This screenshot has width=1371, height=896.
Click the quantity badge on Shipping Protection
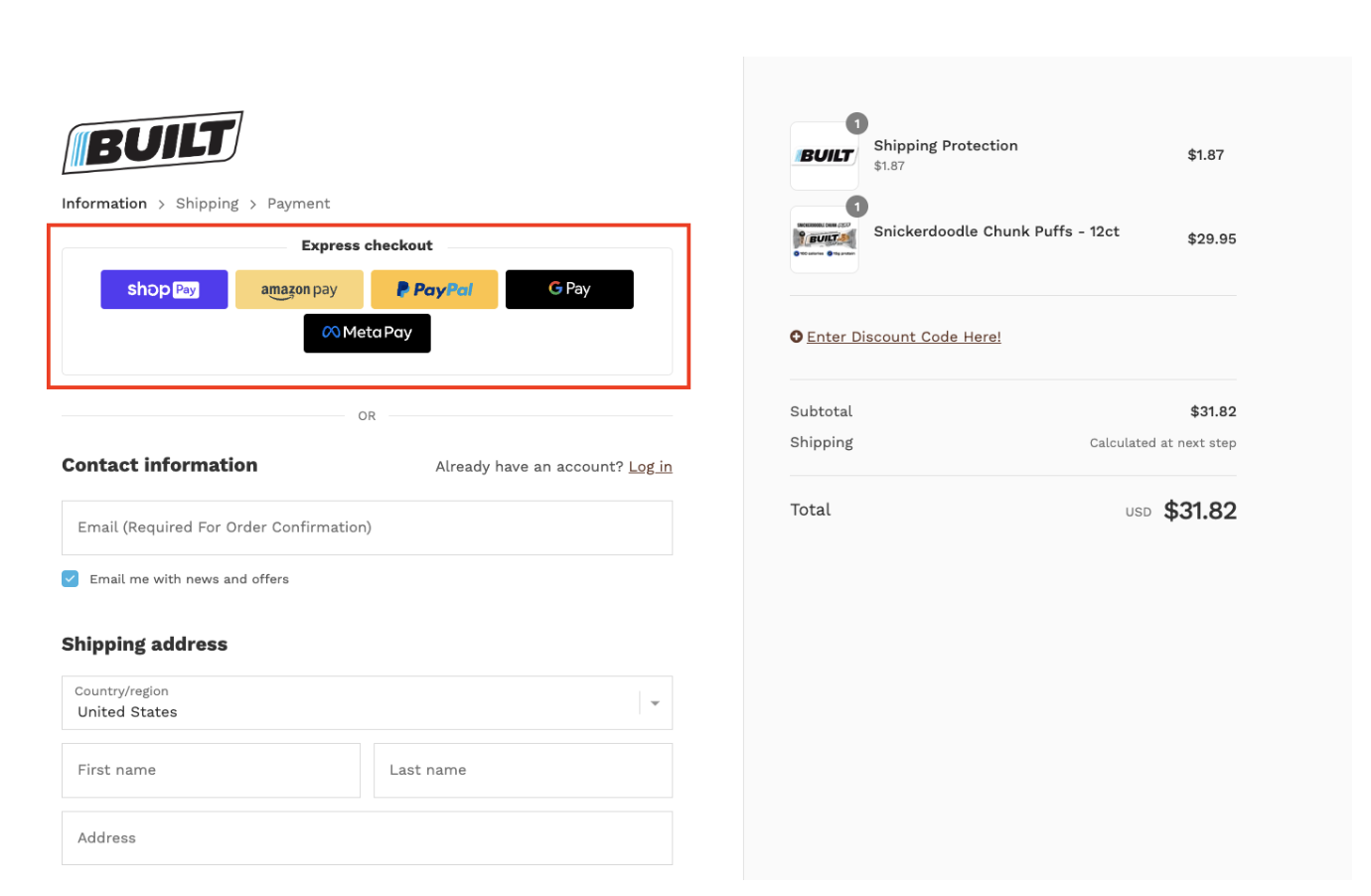coord(856,123)
